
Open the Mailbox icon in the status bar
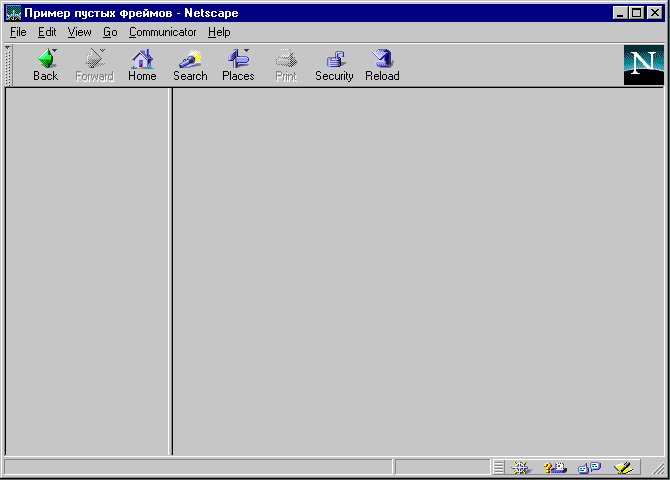pos(555,468)
